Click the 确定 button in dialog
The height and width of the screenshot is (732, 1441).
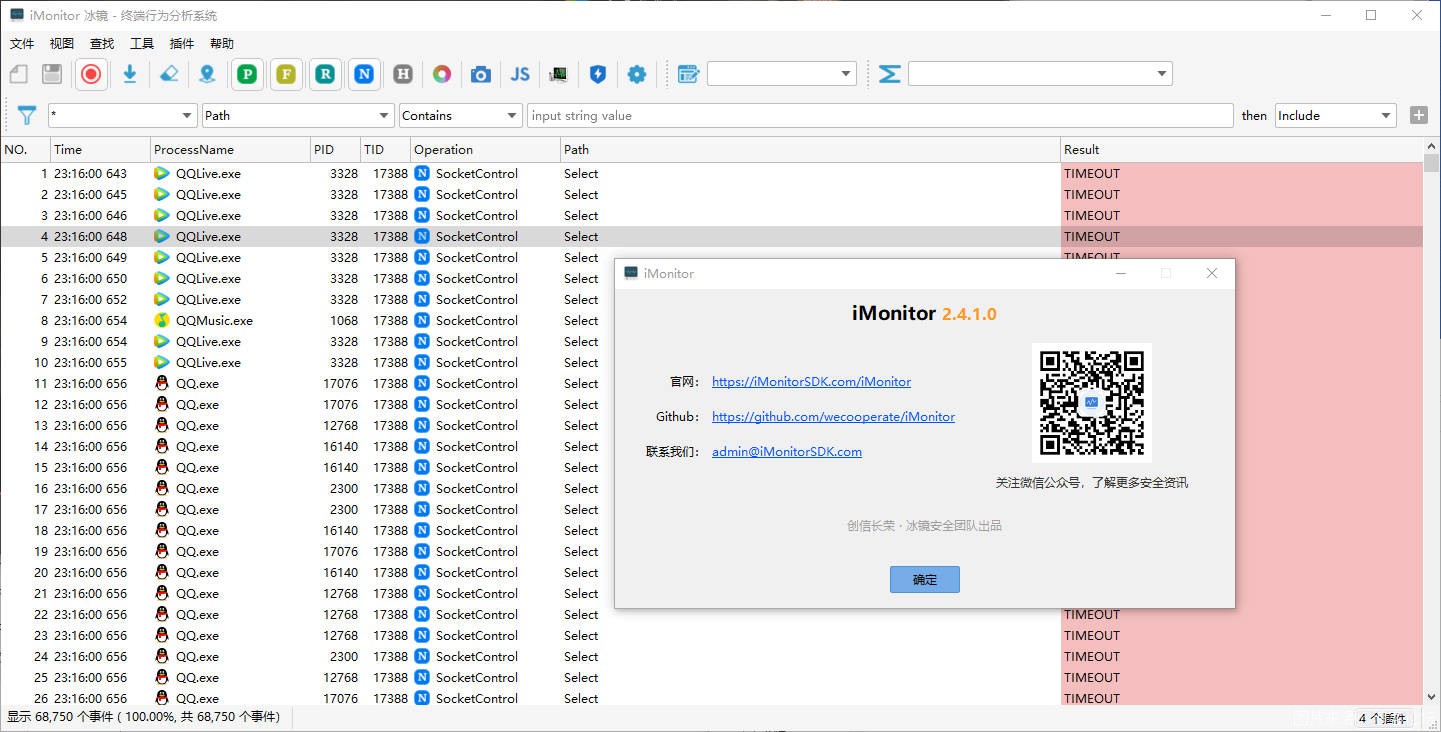925,579
